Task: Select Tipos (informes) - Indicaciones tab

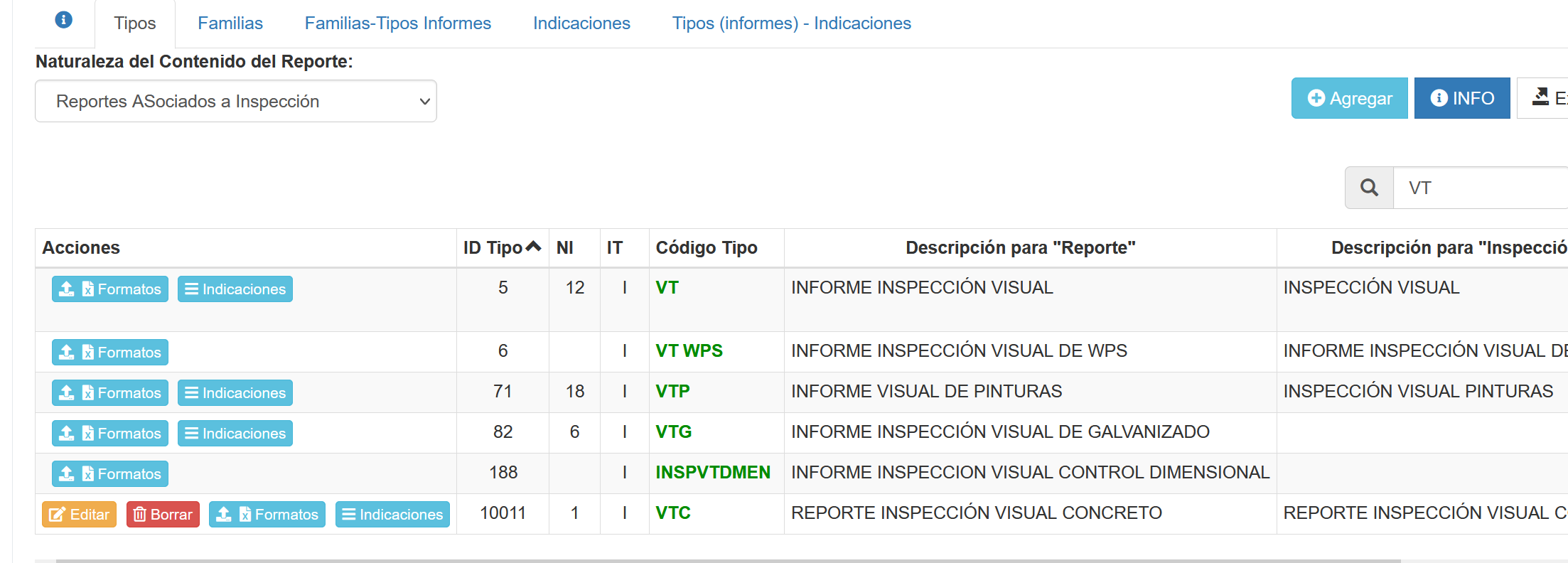Action: click(x=791, y=23)
